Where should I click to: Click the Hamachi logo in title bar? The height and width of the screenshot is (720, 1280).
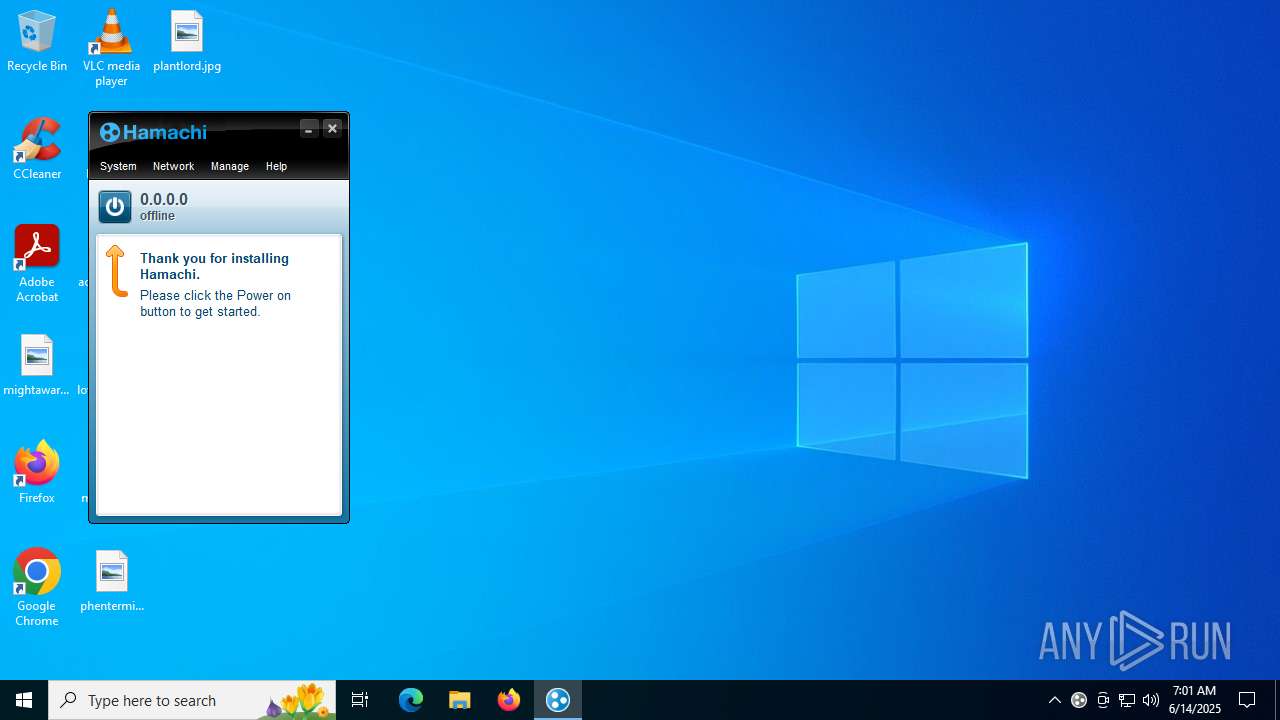tap(153, 132)
